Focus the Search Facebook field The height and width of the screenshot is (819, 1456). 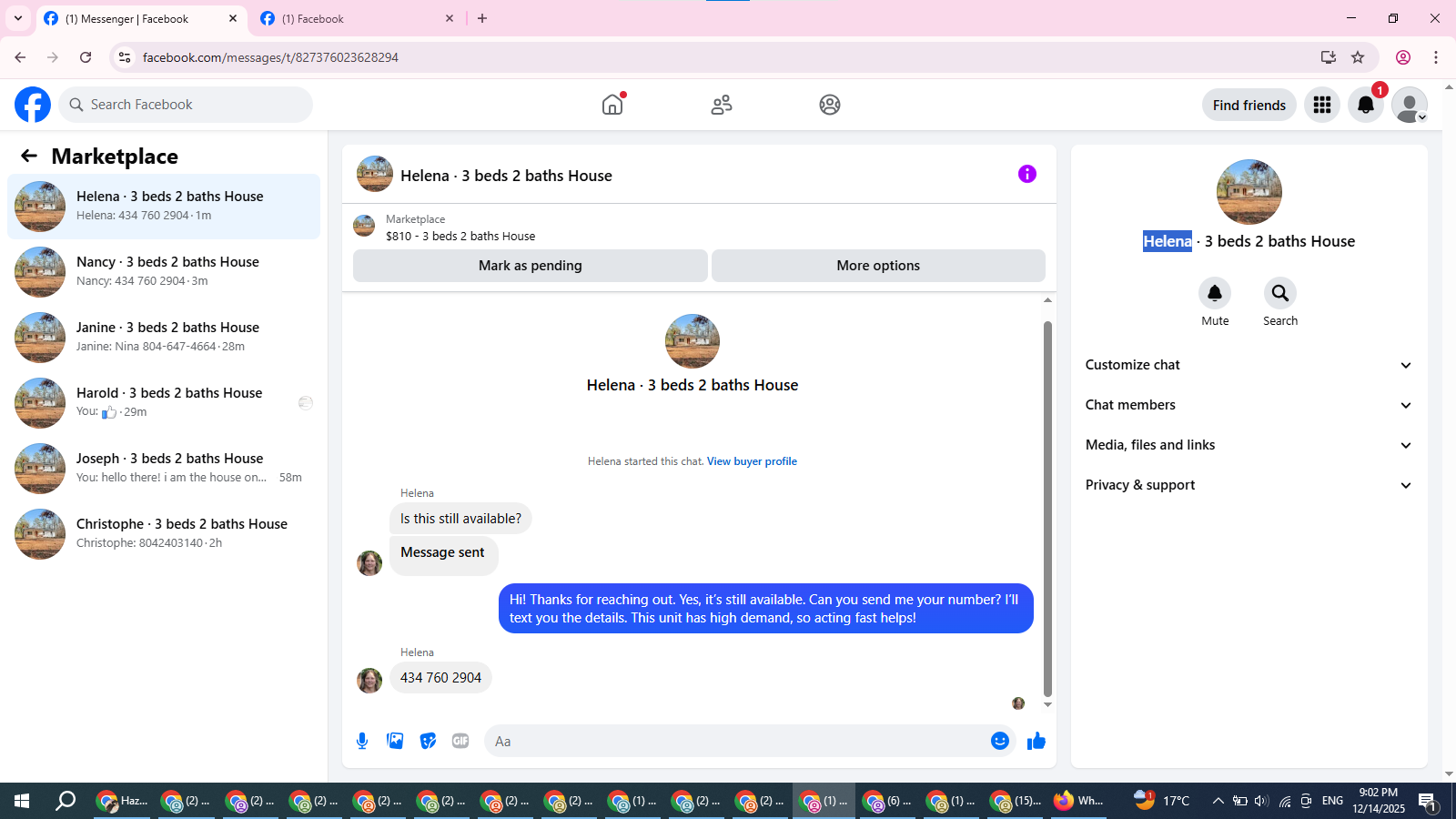point(186,105)
